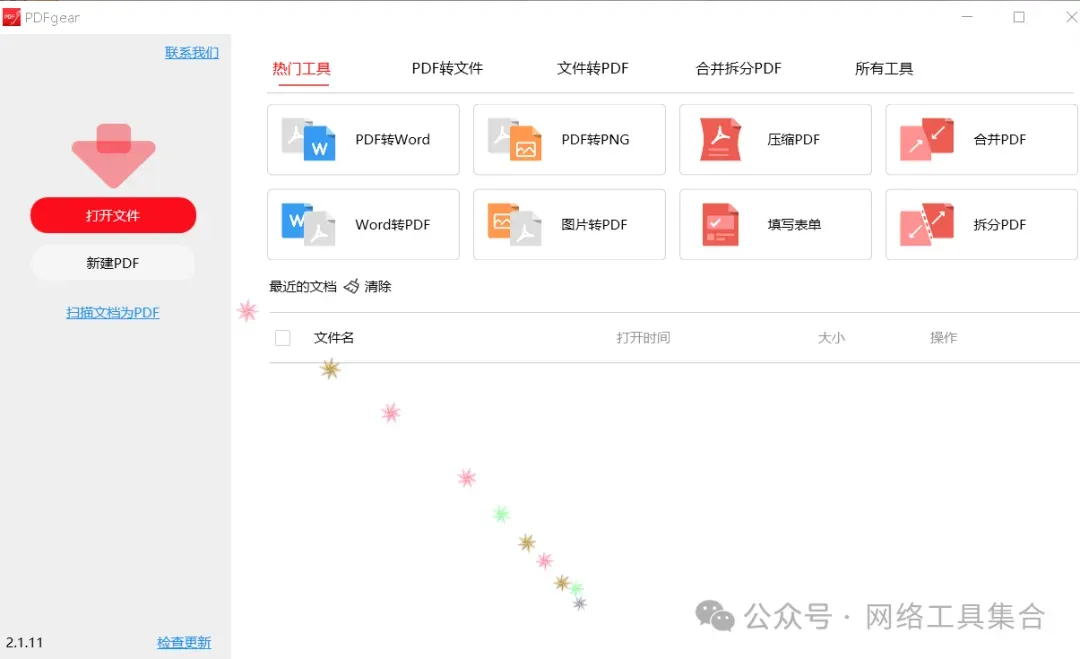Click the 合并PDF tool icon
The image size is (1080, 659).
tap(926, 139)
